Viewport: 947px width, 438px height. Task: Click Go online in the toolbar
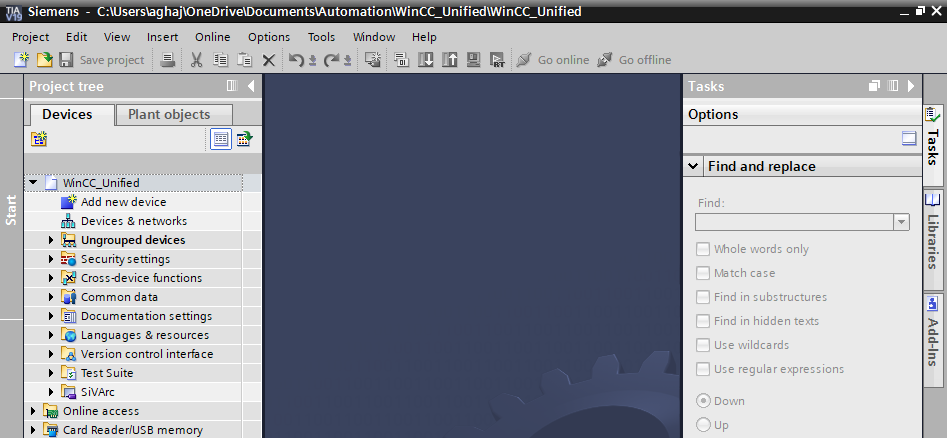[553, 59]
